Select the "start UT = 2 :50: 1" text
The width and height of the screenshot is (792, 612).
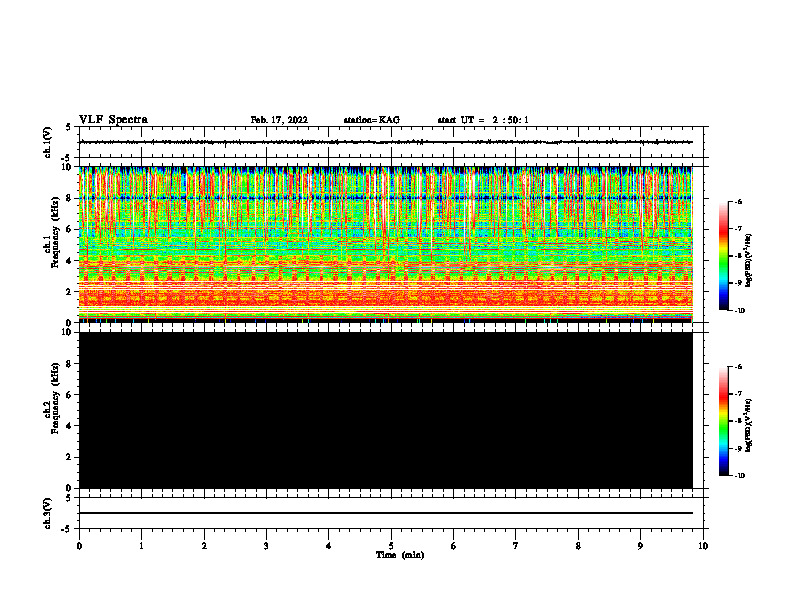[x=483, y=120]
